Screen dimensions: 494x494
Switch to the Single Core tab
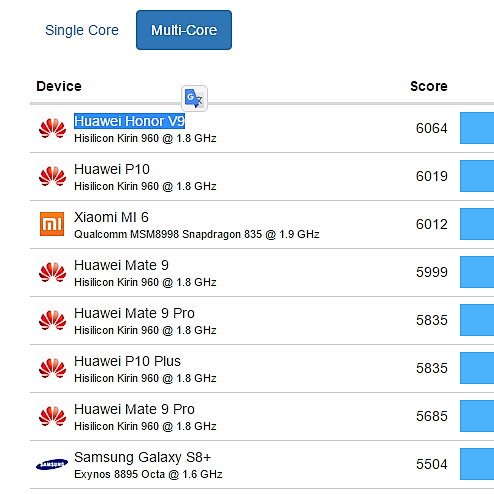click(82, 30)
